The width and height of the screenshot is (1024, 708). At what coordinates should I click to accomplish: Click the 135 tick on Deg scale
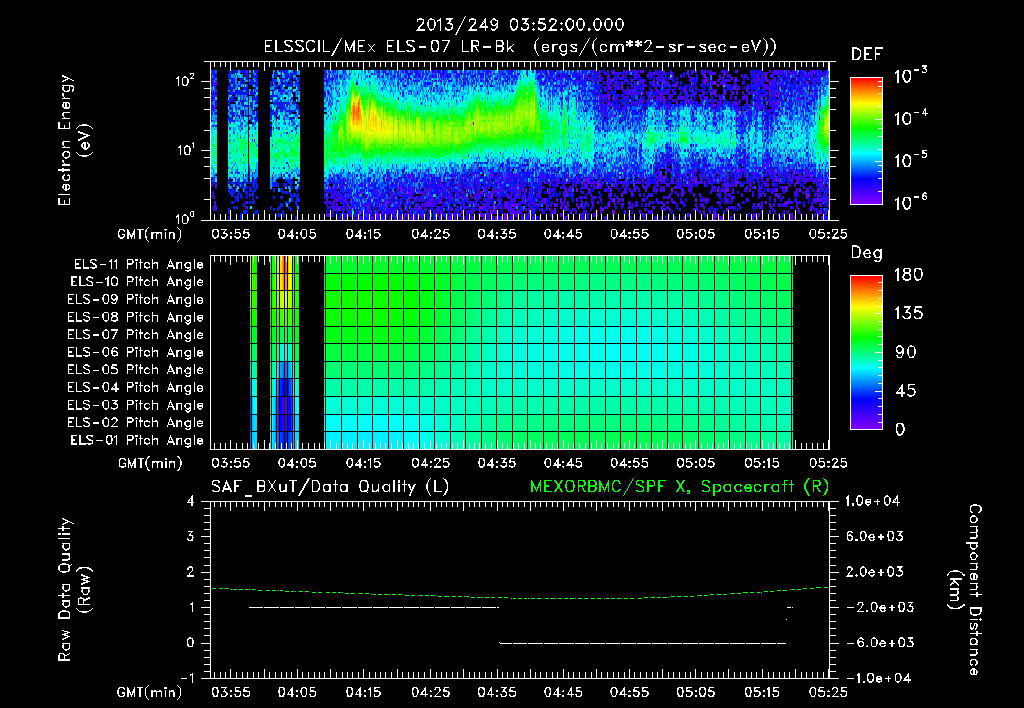[908, 313]
